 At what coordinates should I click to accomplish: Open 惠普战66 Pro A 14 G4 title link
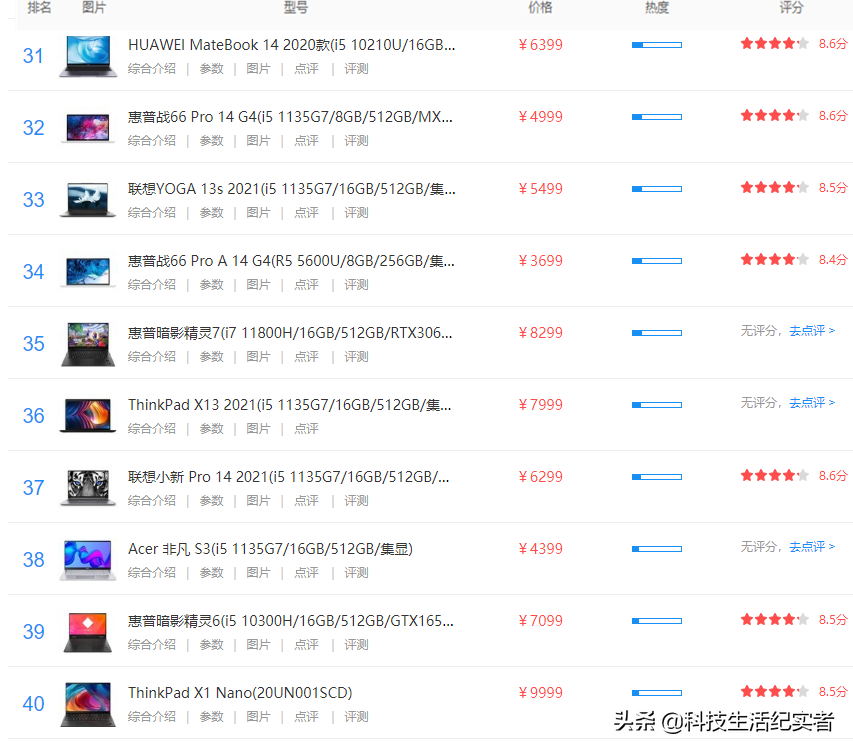291,261
